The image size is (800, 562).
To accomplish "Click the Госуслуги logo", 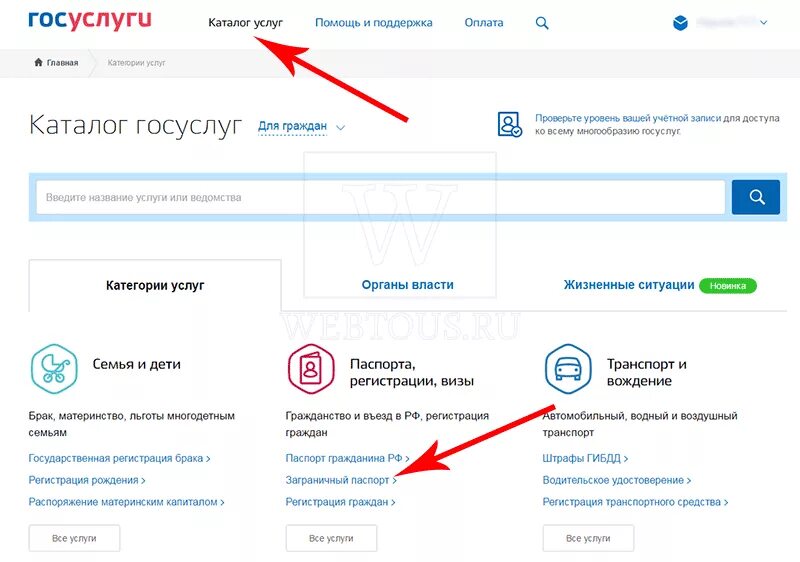I will click(x=90, y=19).
